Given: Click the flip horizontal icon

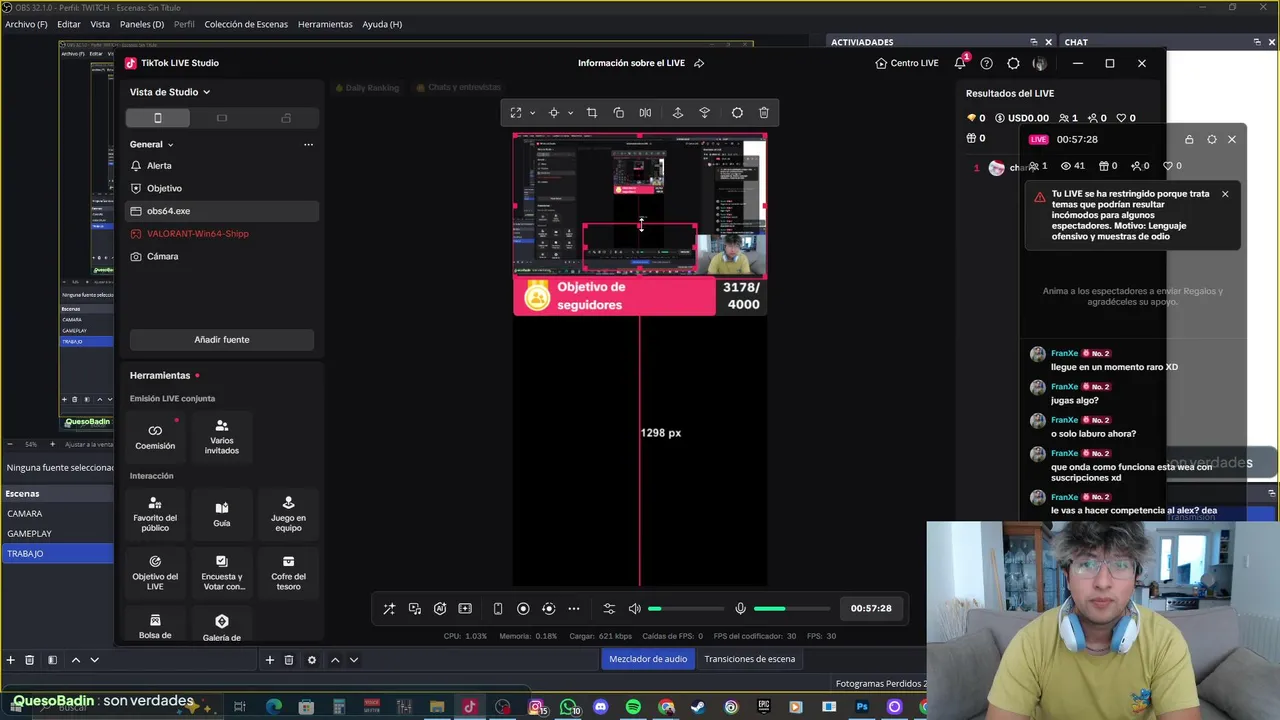Looking at the screenshot, I should [x=645, y=113].
